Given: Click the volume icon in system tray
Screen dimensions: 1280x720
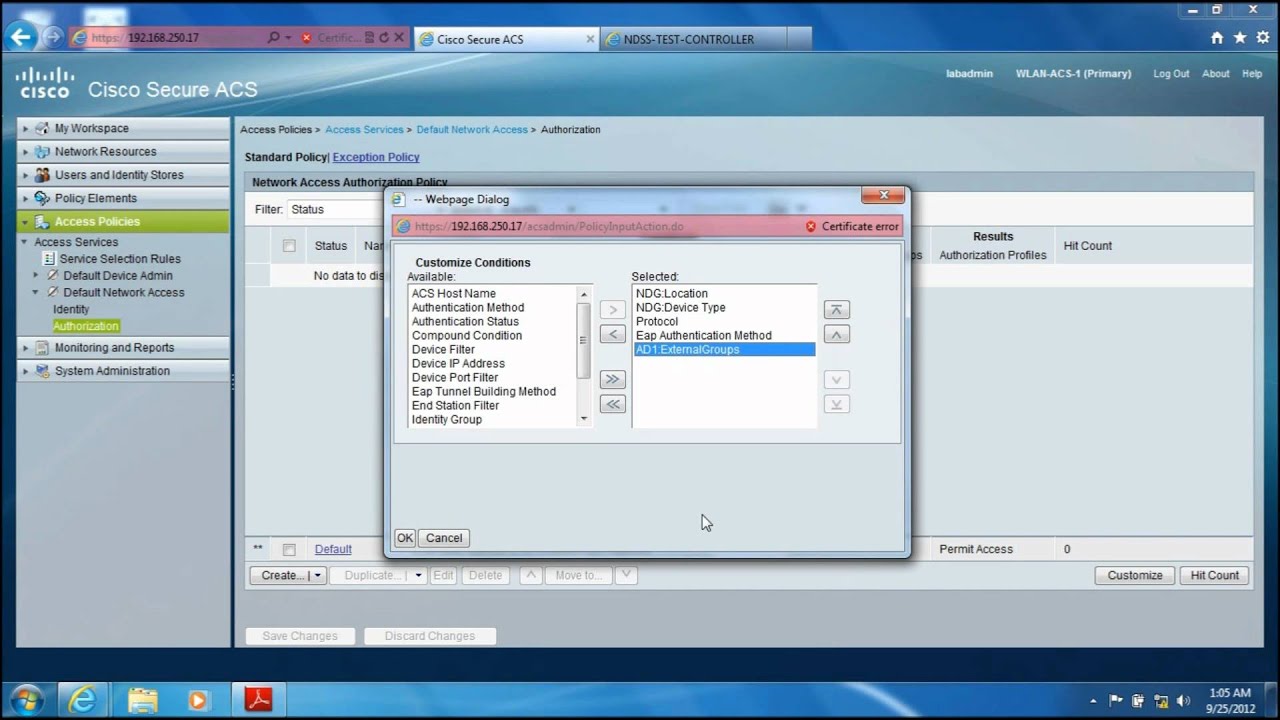Looking at the screenshot, I should (1183, 701).
